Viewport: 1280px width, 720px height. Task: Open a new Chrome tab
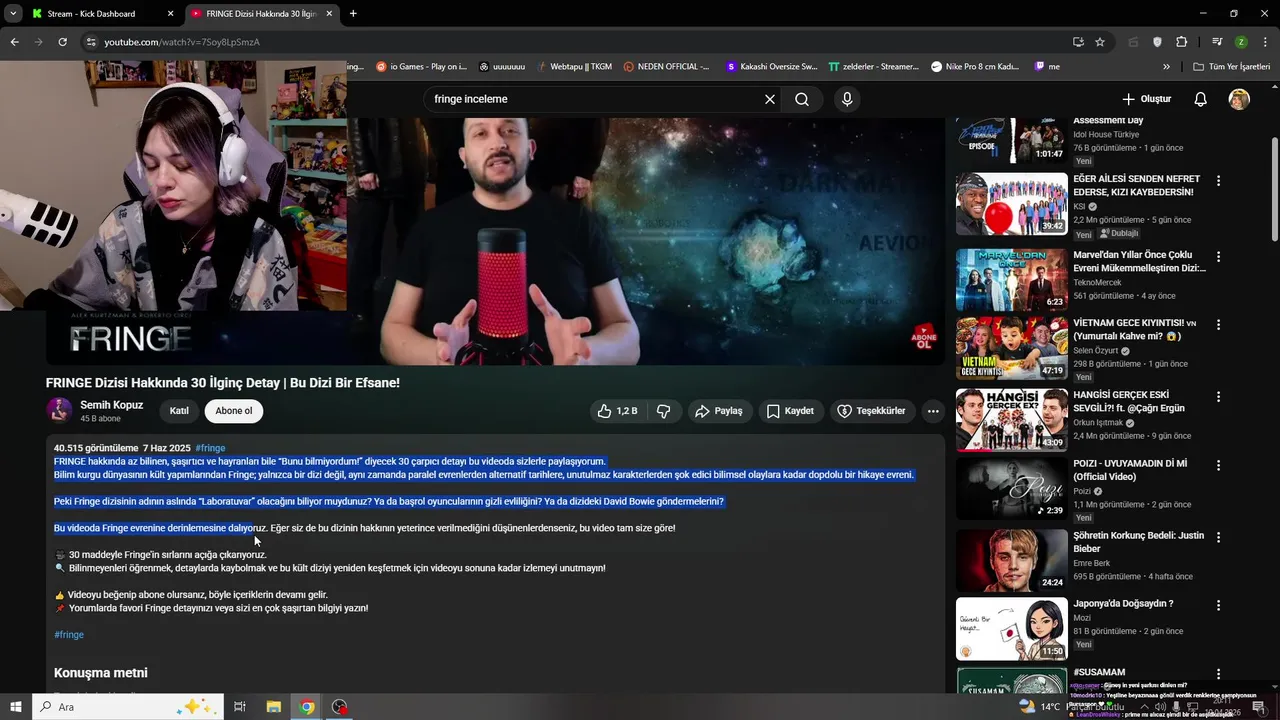(x=353, y=14)
